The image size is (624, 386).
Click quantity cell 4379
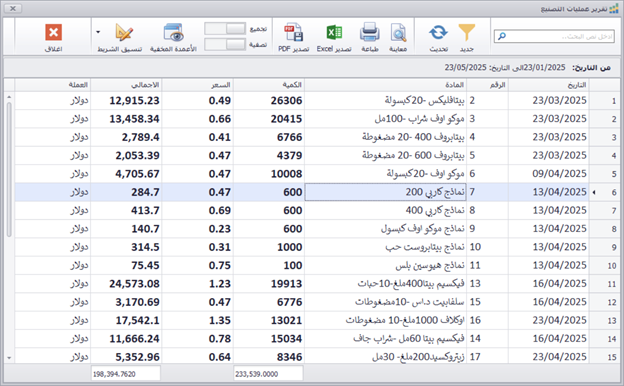click(269, 155)
